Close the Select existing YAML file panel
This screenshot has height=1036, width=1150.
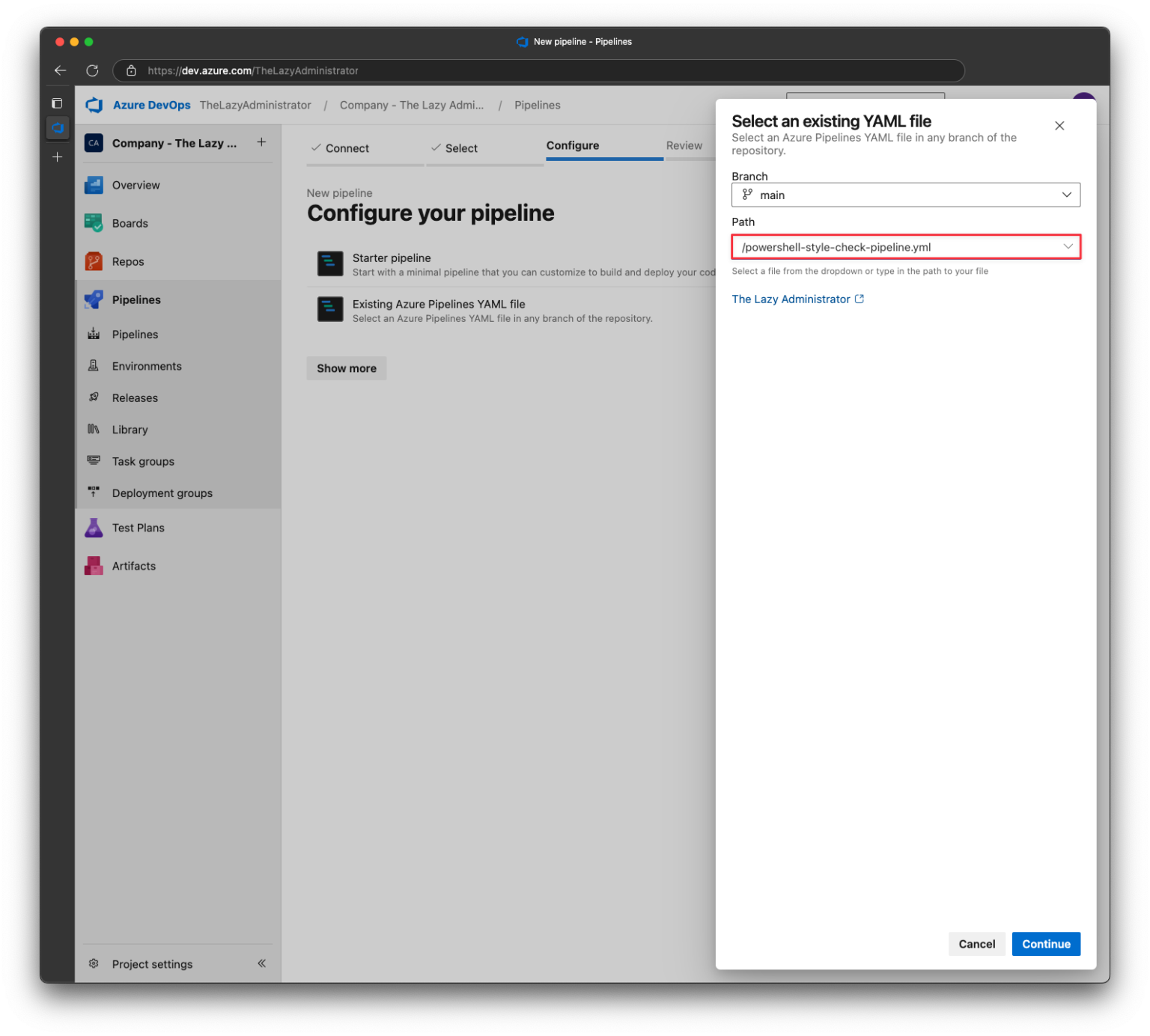pyautogui.click(x=1059, y=126)
